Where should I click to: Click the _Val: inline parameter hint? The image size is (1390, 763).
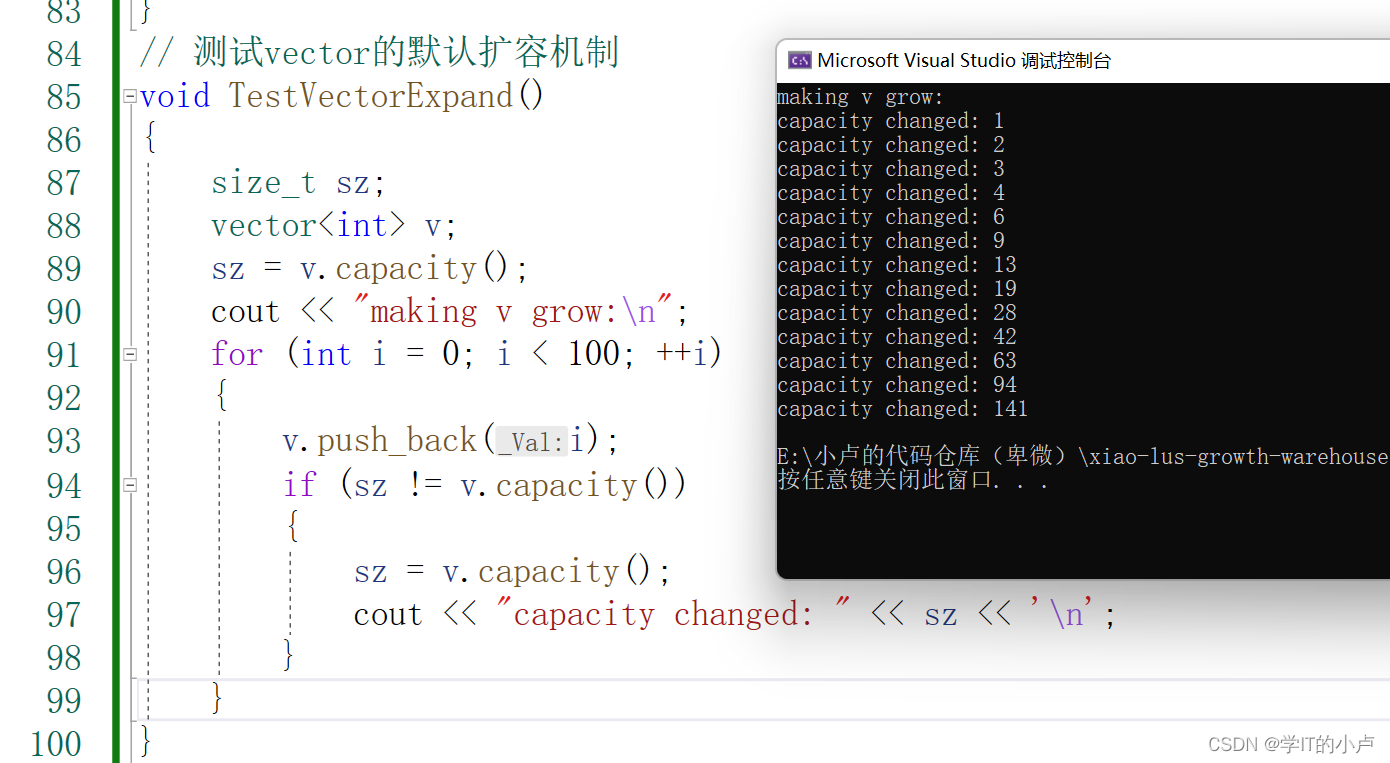[x=530, y=440]
